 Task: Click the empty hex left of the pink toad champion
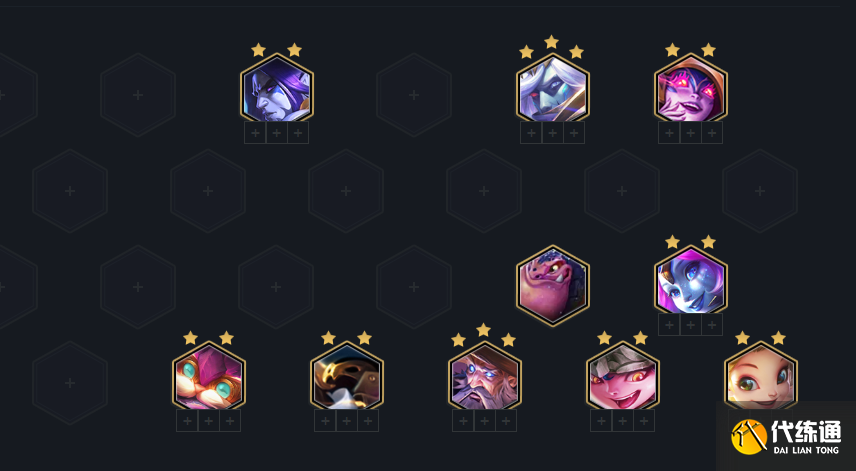[414, 287]
